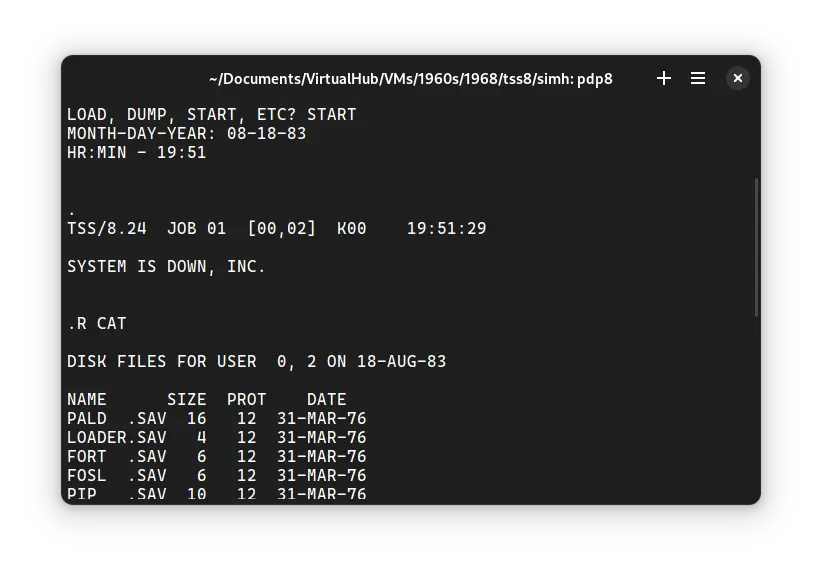Click the MONTH-DAY-YEAR 08-18-83 line
Viewport: 822px width, 572px height.
point(186,133)
